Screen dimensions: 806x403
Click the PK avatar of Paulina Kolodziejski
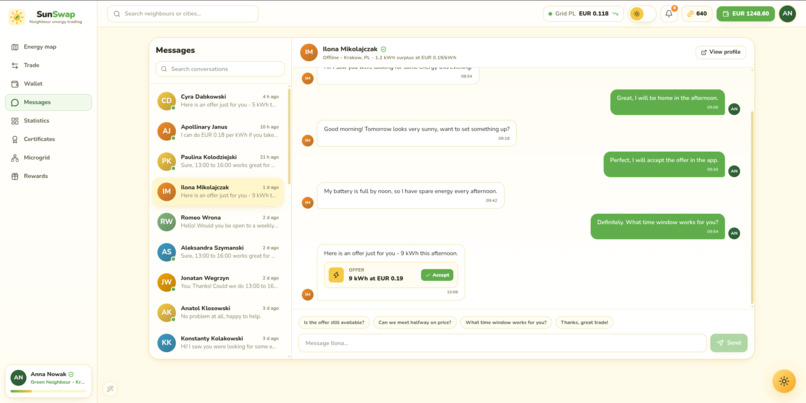[x=167, y=161]
